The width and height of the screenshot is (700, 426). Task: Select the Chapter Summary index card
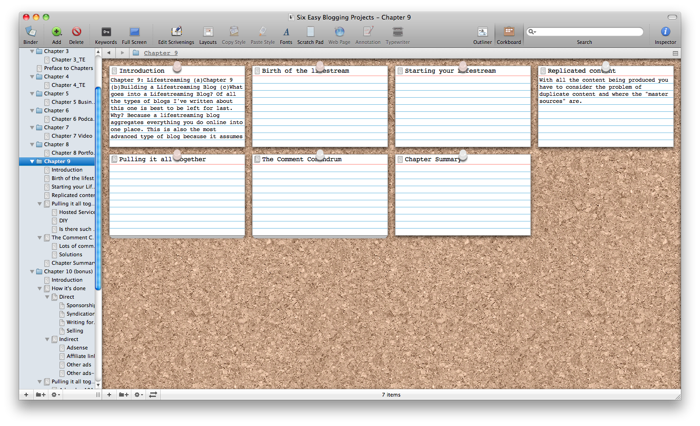click(x=462, y=195)
